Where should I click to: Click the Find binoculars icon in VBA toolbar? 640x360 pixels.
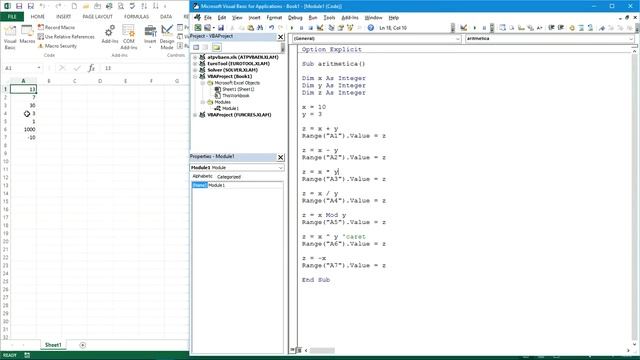coord(260,28)
